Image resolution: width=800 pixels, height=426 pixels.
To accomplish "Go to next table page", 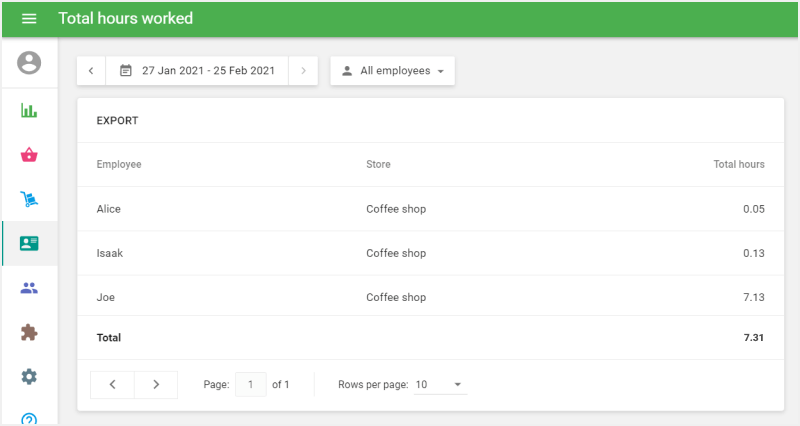I will pyautogui.click(x=156, y=385).
